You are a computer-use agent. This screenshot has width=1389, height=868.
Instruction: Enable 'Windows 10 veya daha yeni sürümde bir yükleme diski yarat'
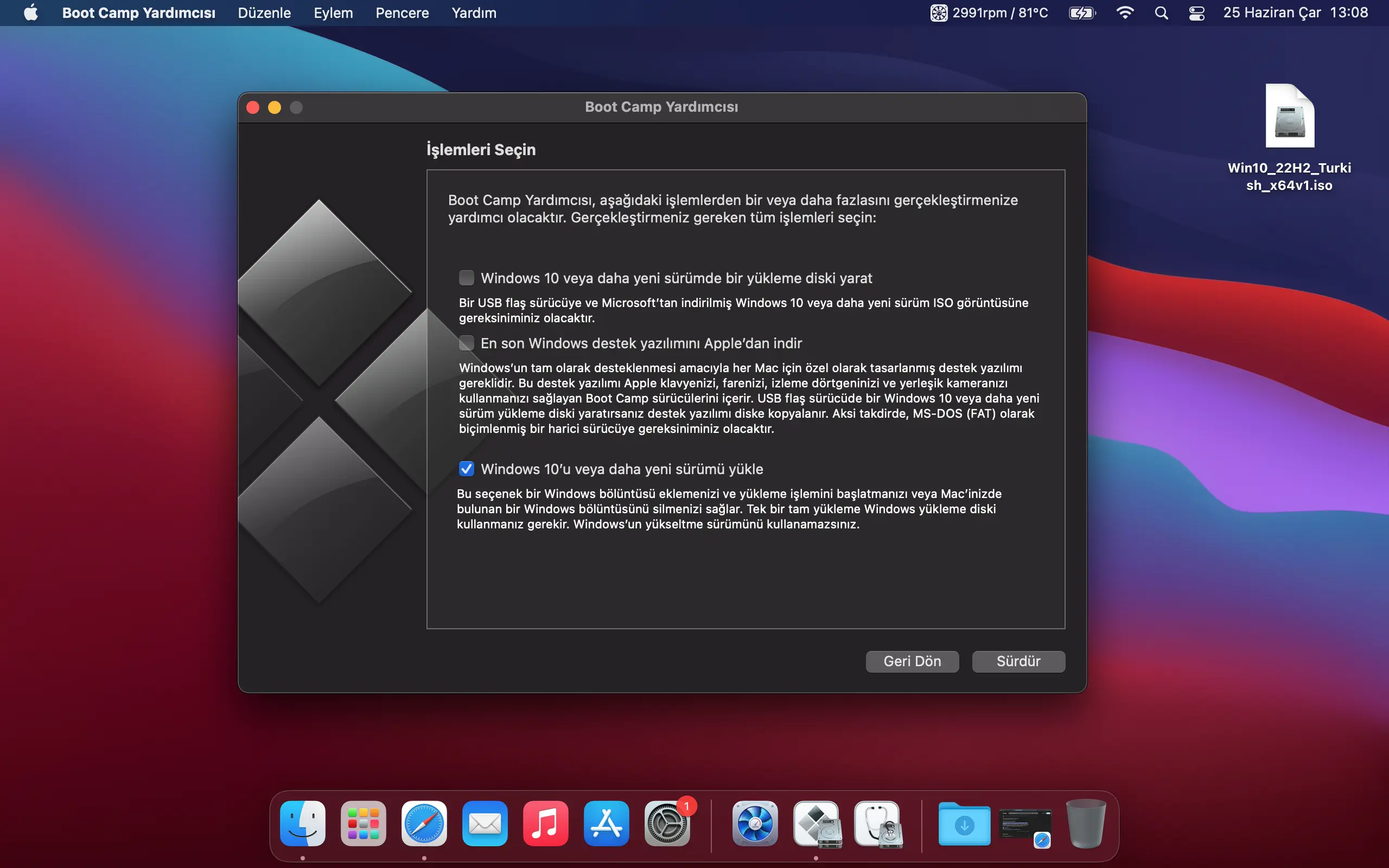click(x=467, y=278)
